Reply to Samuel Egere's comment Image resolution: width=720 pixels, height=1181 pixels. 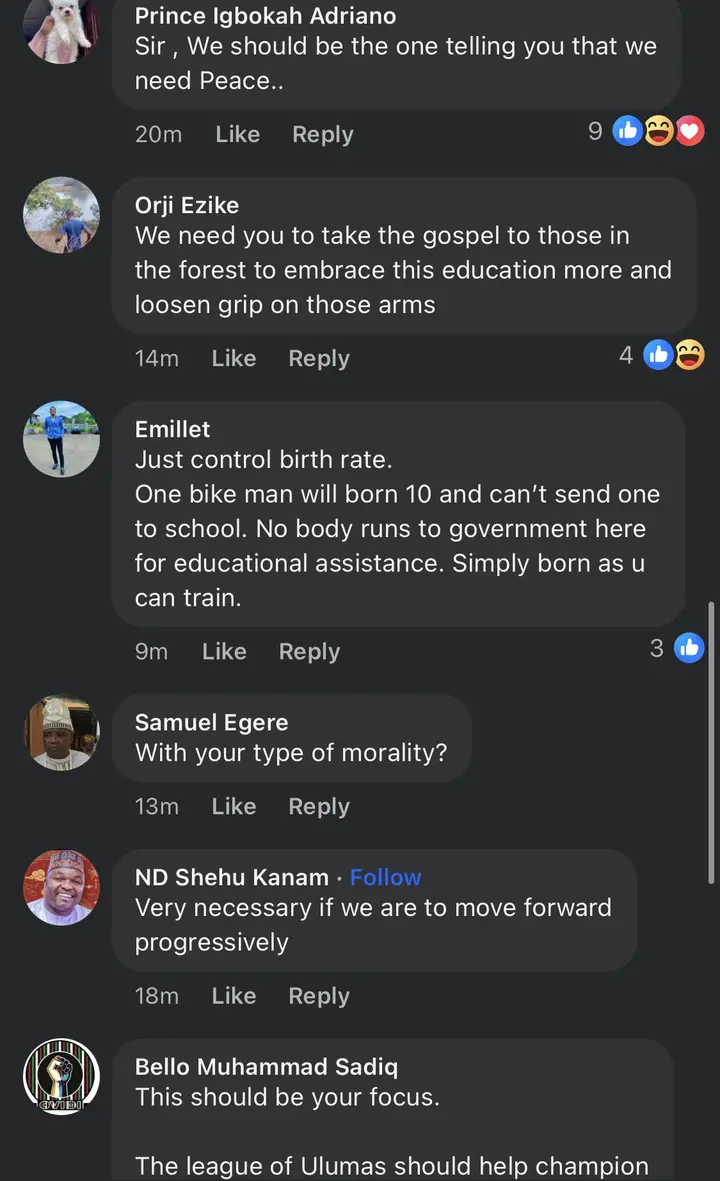tap(318, 806)
